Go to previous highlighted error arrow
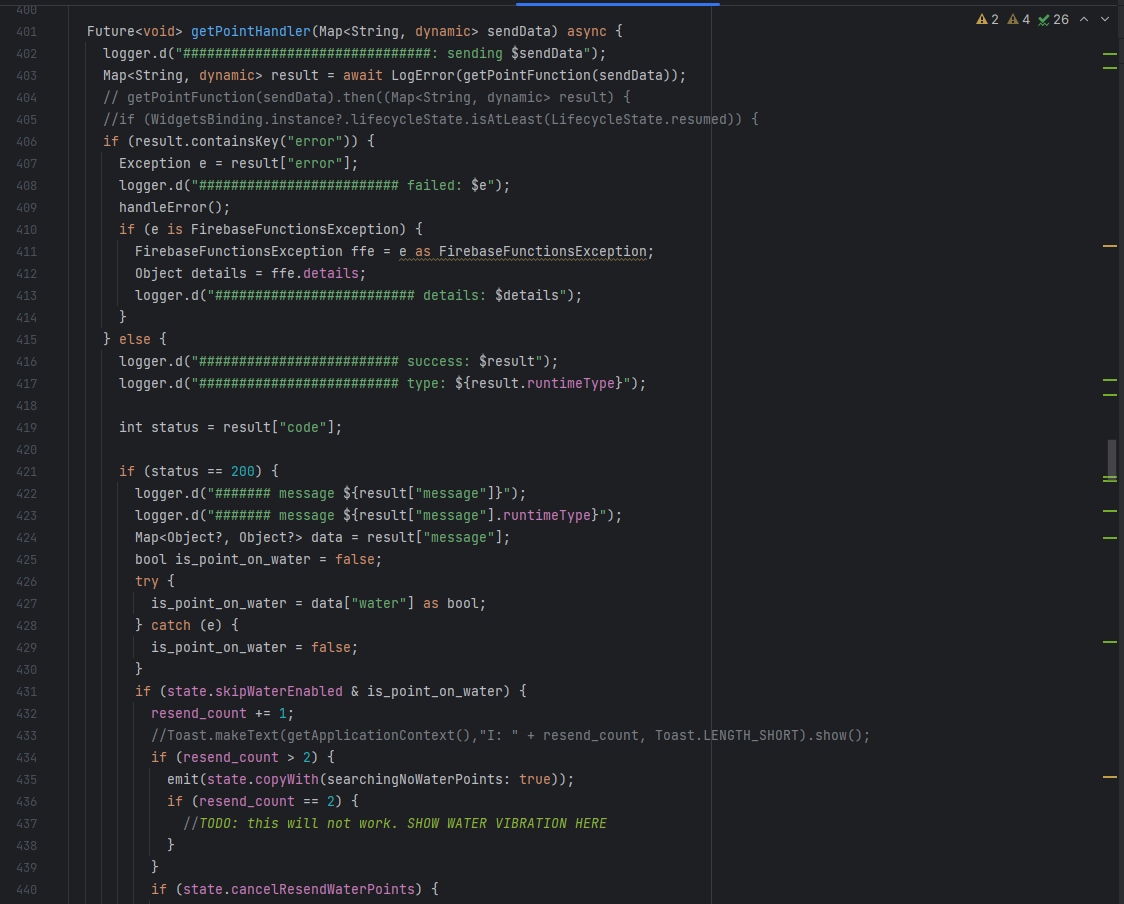 tap(1084, 19)
